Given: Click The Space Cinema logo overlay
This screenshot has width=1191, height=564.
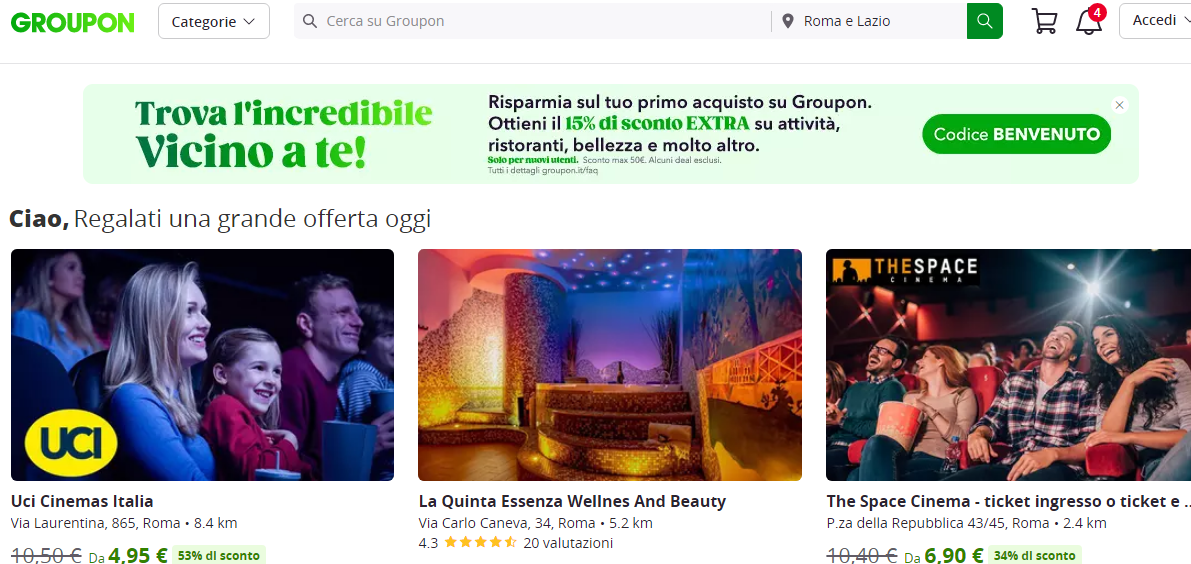Looking at the screenshot, I should tap(902, 270).
